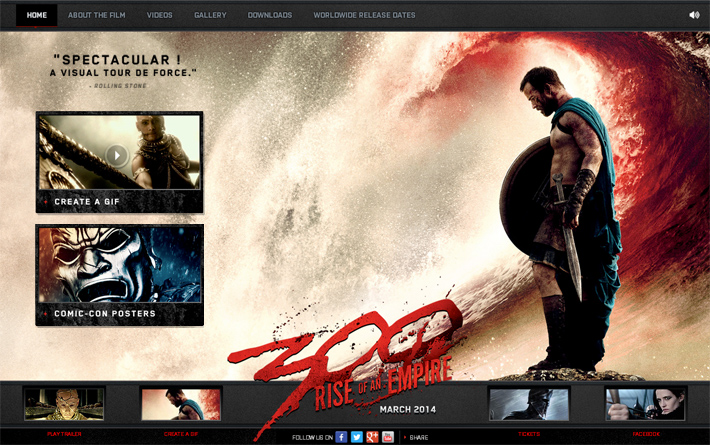710x445 pixels.
Task: Click the Create a GIF card label
Action: point(87,202)
